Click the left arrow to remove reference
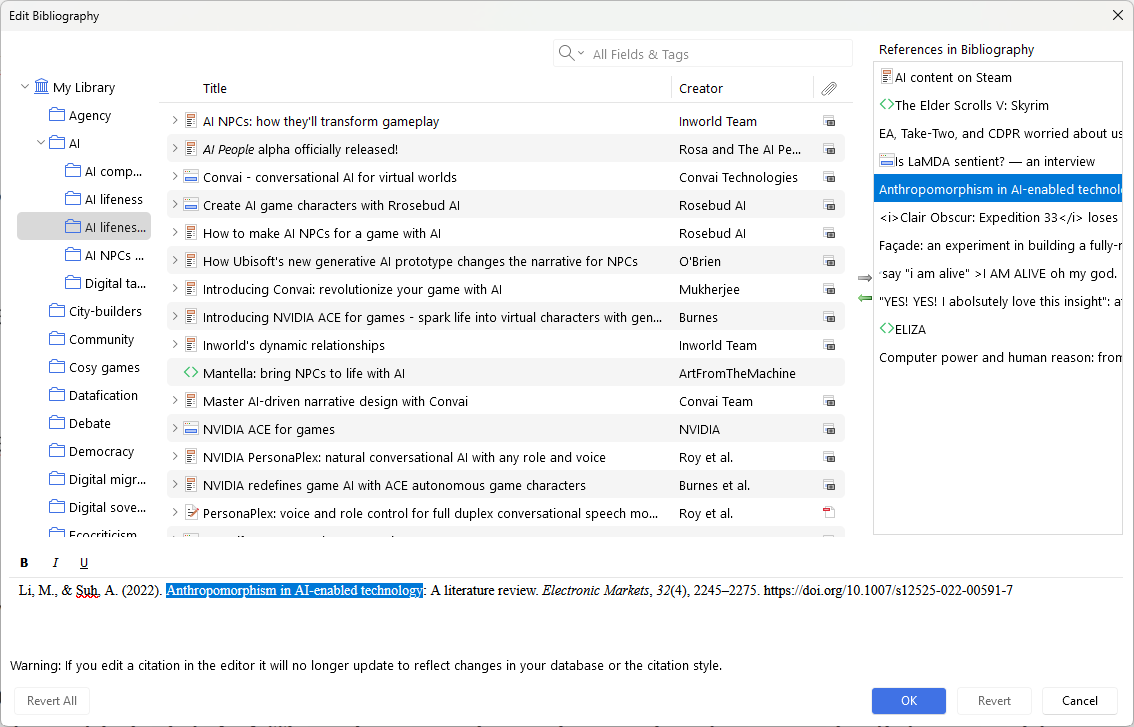This screenshot has height=727, width=1134. click(865, 298)
